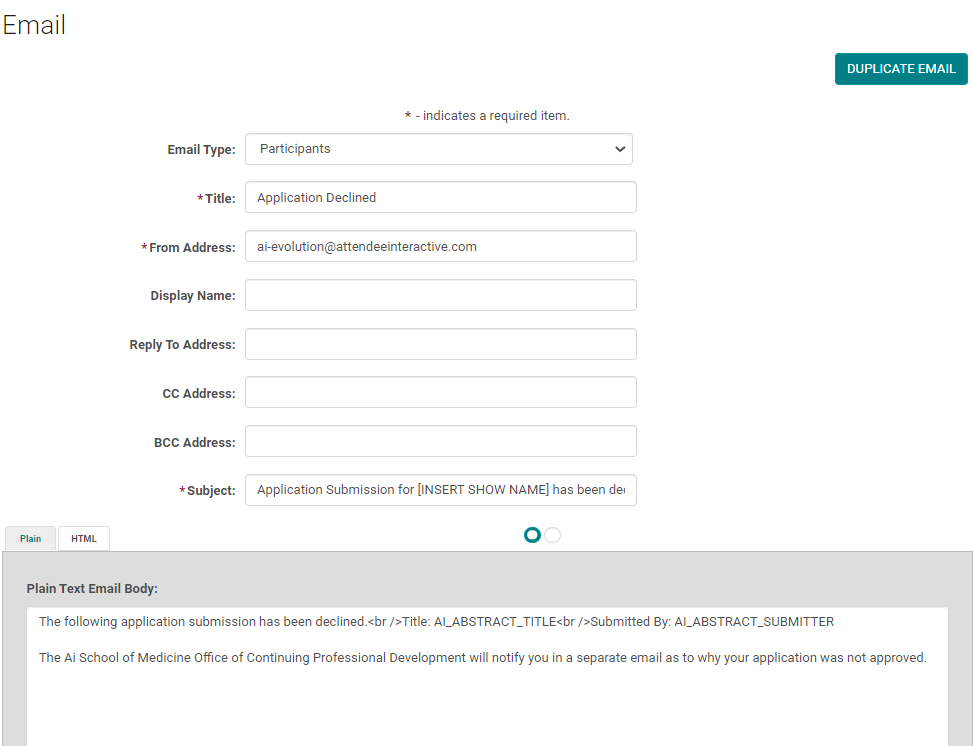Click the Plain Text Email Body label
The width and height of the screenshot is (974, 746).
point(92,589)
